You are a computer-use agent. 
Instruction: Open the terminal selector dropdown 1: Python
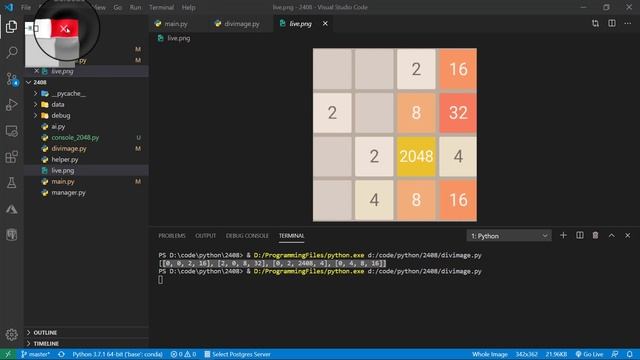click(x=509, y=236)
